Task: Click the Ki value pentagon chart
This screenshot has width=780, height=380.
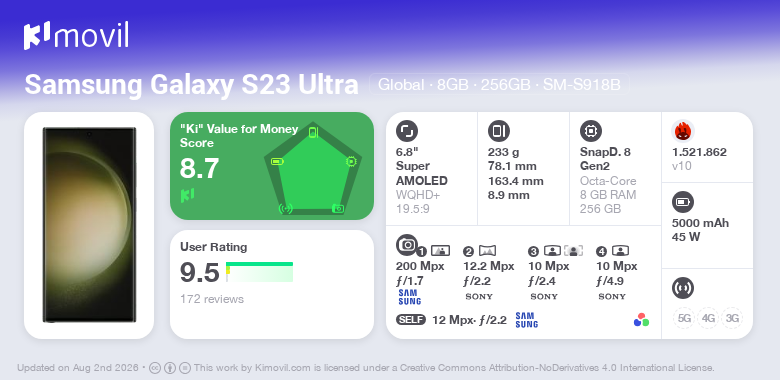Action: click(x=313, y=169)
